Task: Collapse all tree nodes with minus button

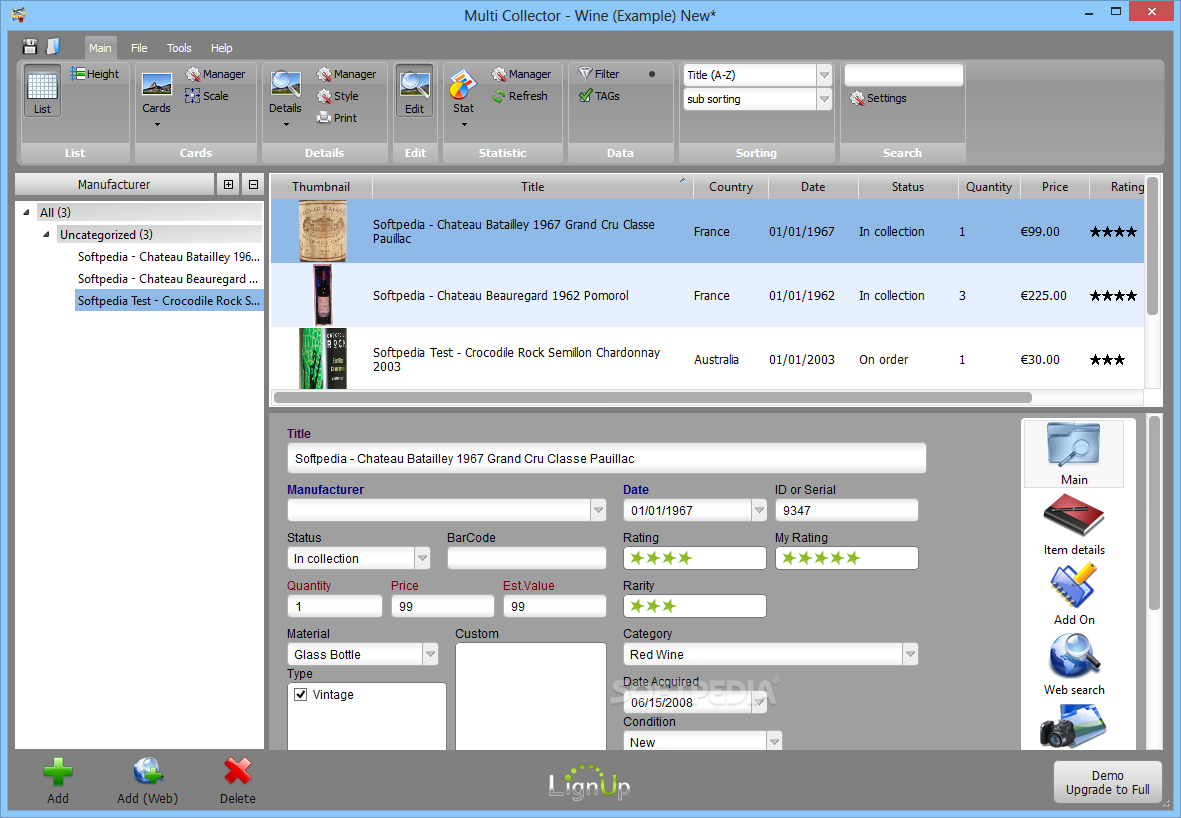Action: click(253, 185)
